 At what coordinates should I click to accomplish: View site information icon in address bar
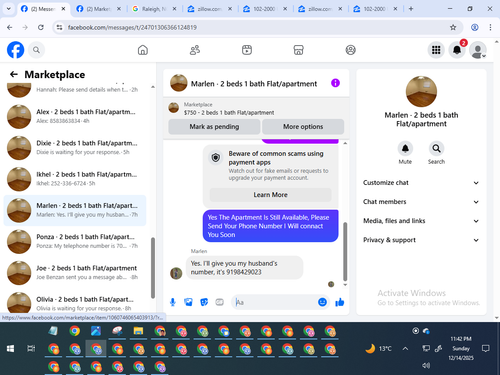click(x=59, y=27)
